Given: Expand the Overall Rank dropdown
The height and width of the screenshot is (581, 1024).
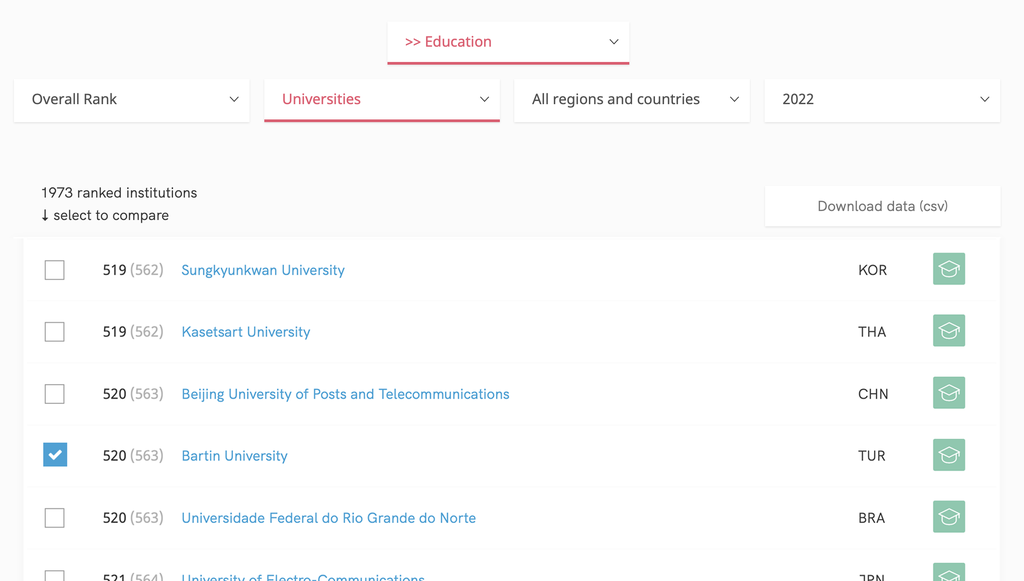Looking at the screenshot, I should [x=131, y=100].
